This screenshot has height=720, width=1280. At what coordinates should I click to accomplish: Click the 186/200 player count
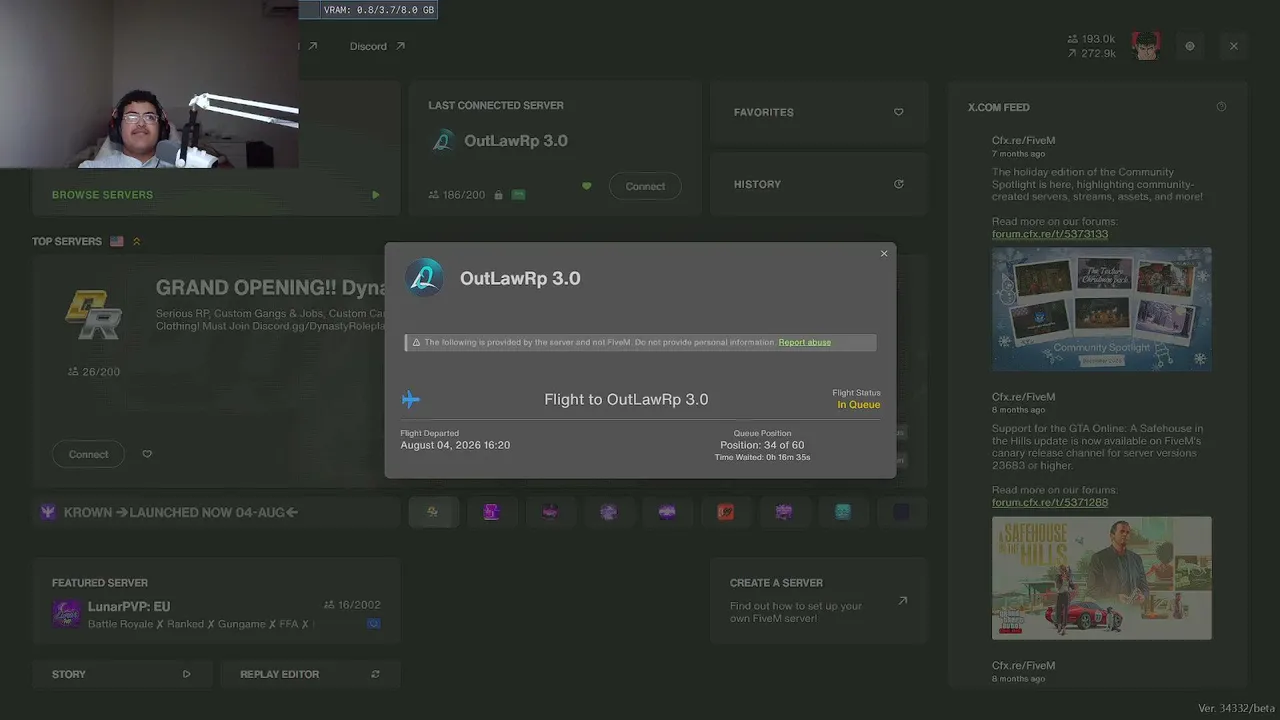point(457,195)
